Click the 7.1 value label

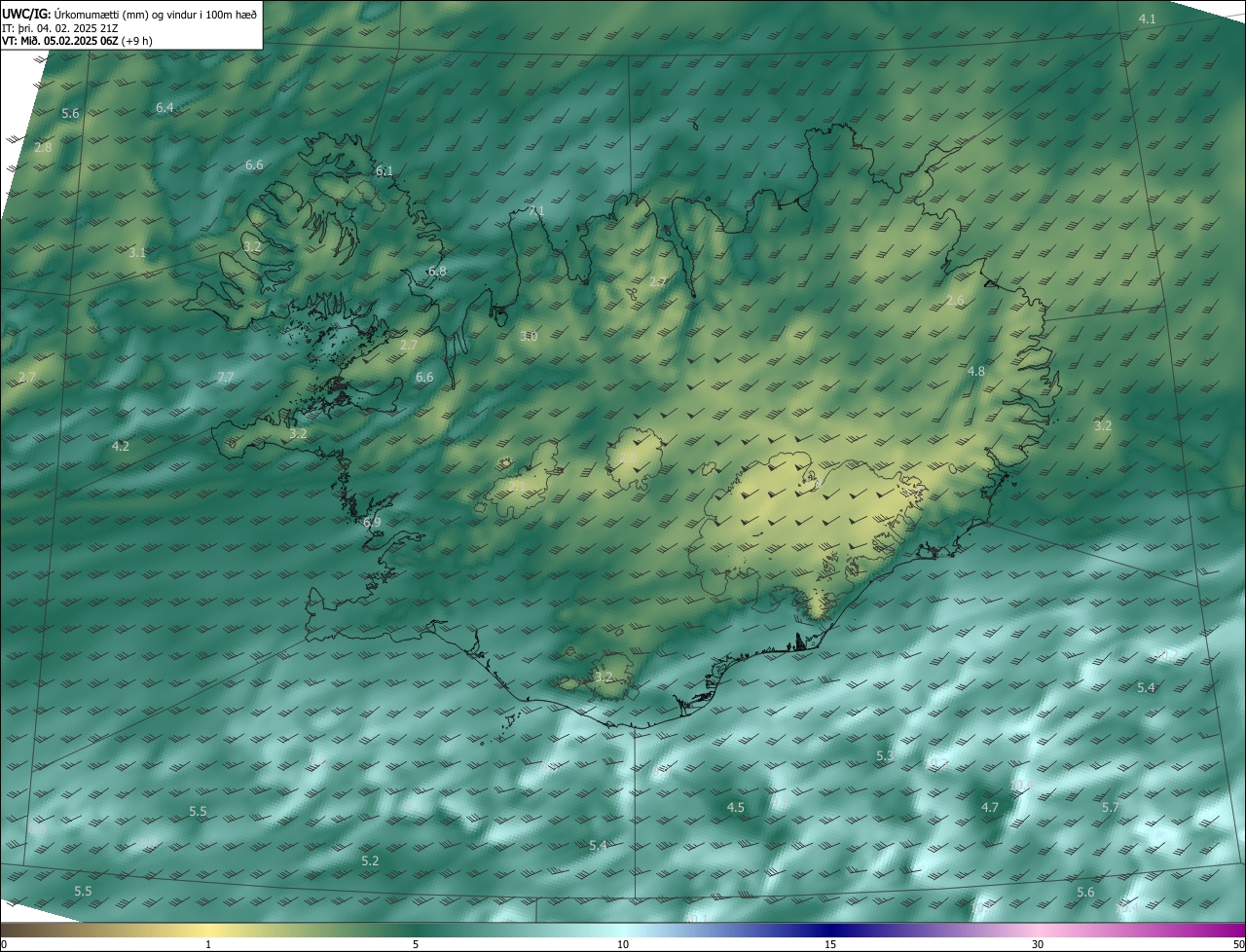[536, 211]
